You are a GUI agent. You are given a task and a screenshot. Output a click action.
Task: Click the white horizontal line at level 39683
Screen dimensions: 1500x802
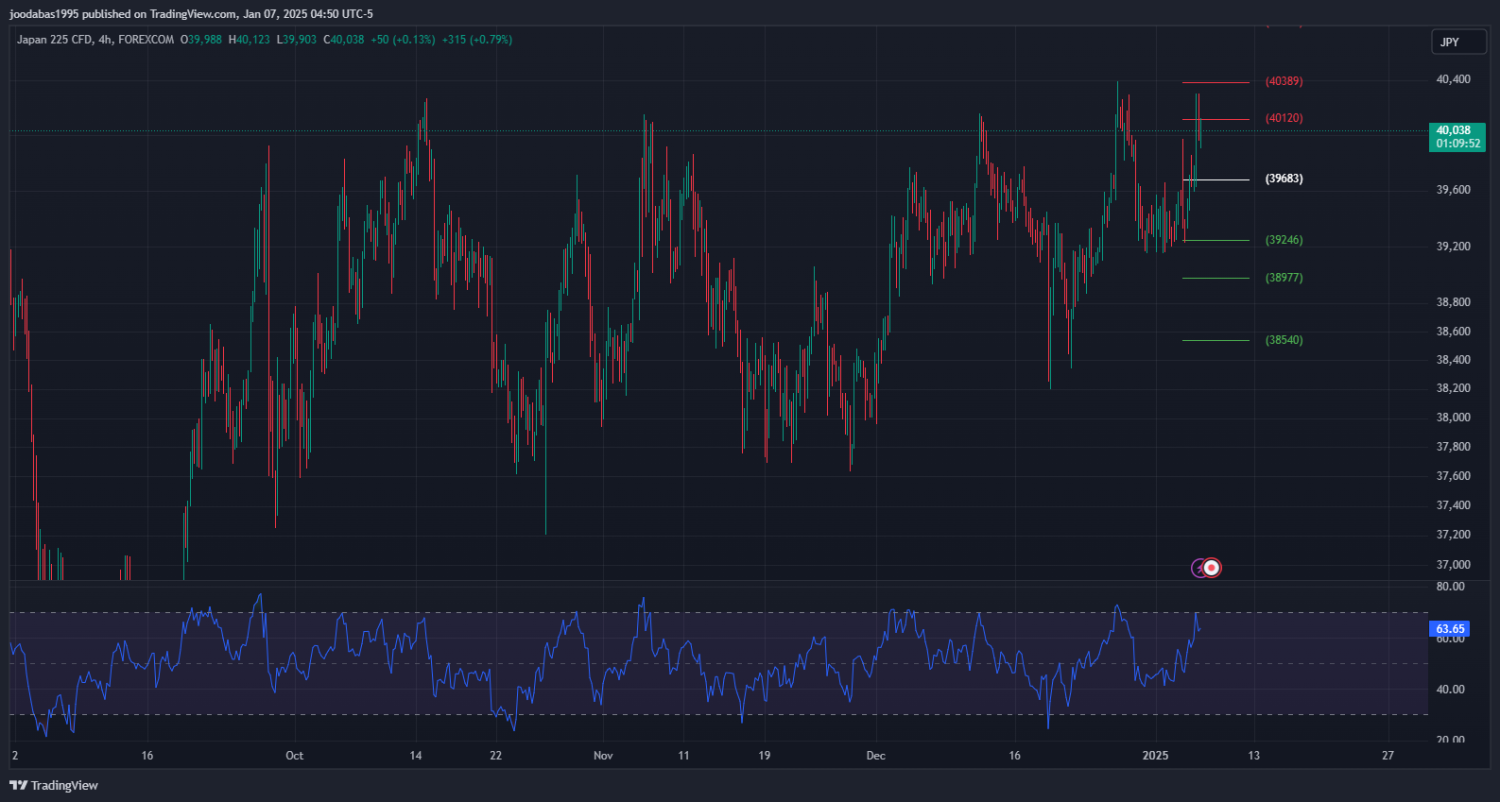[x=1216, y=180]
